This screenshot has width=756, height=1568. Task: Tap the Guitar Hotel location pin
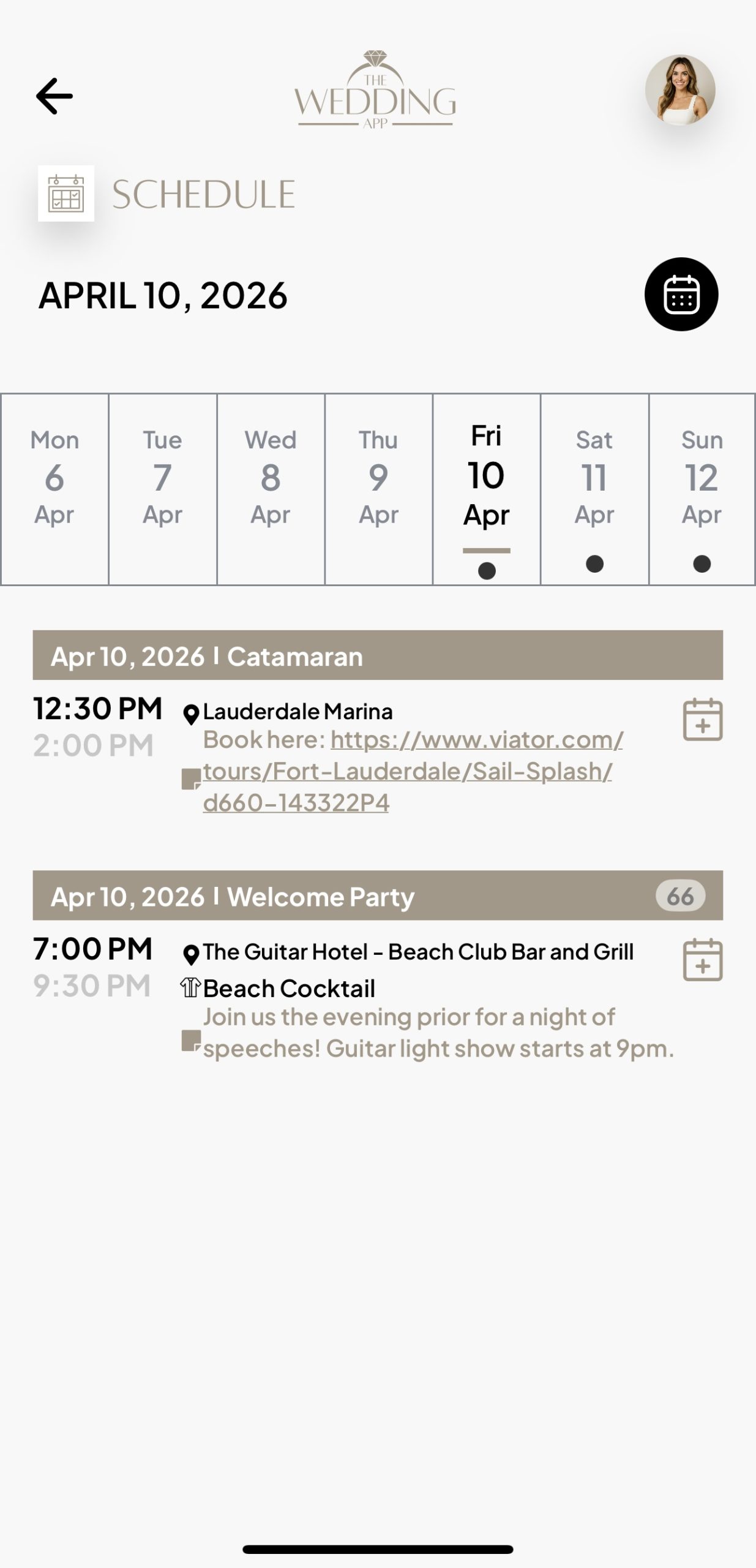tap(192, 954)
